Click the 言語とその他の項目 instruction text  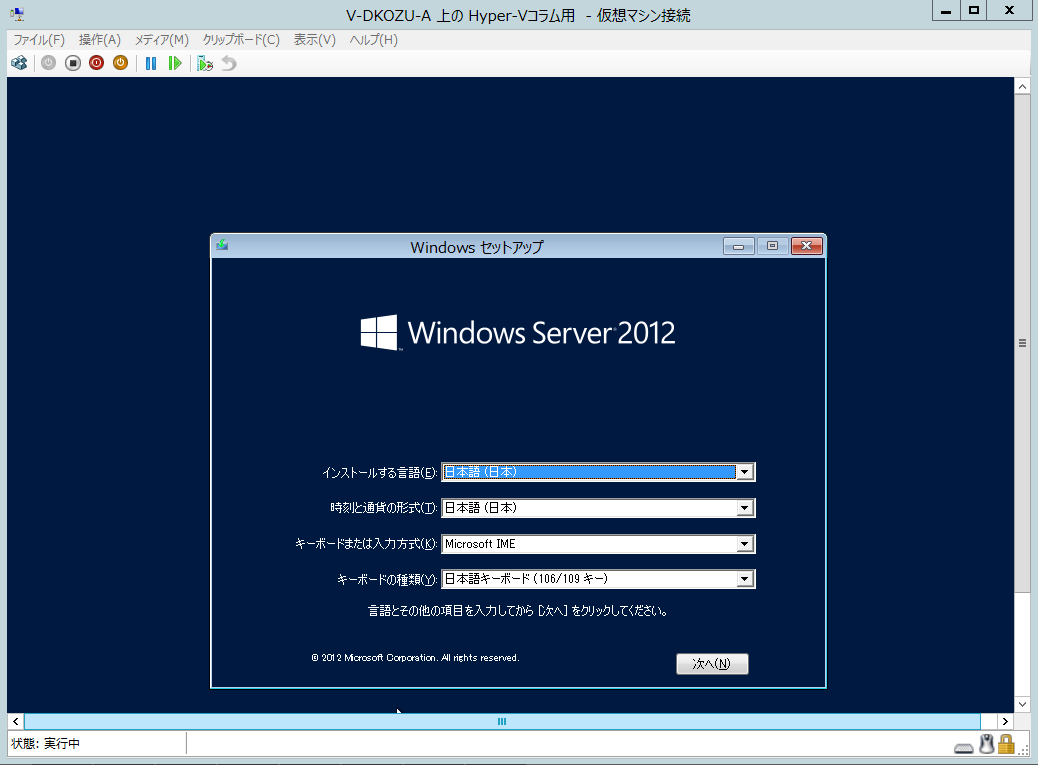click(517, 611)
